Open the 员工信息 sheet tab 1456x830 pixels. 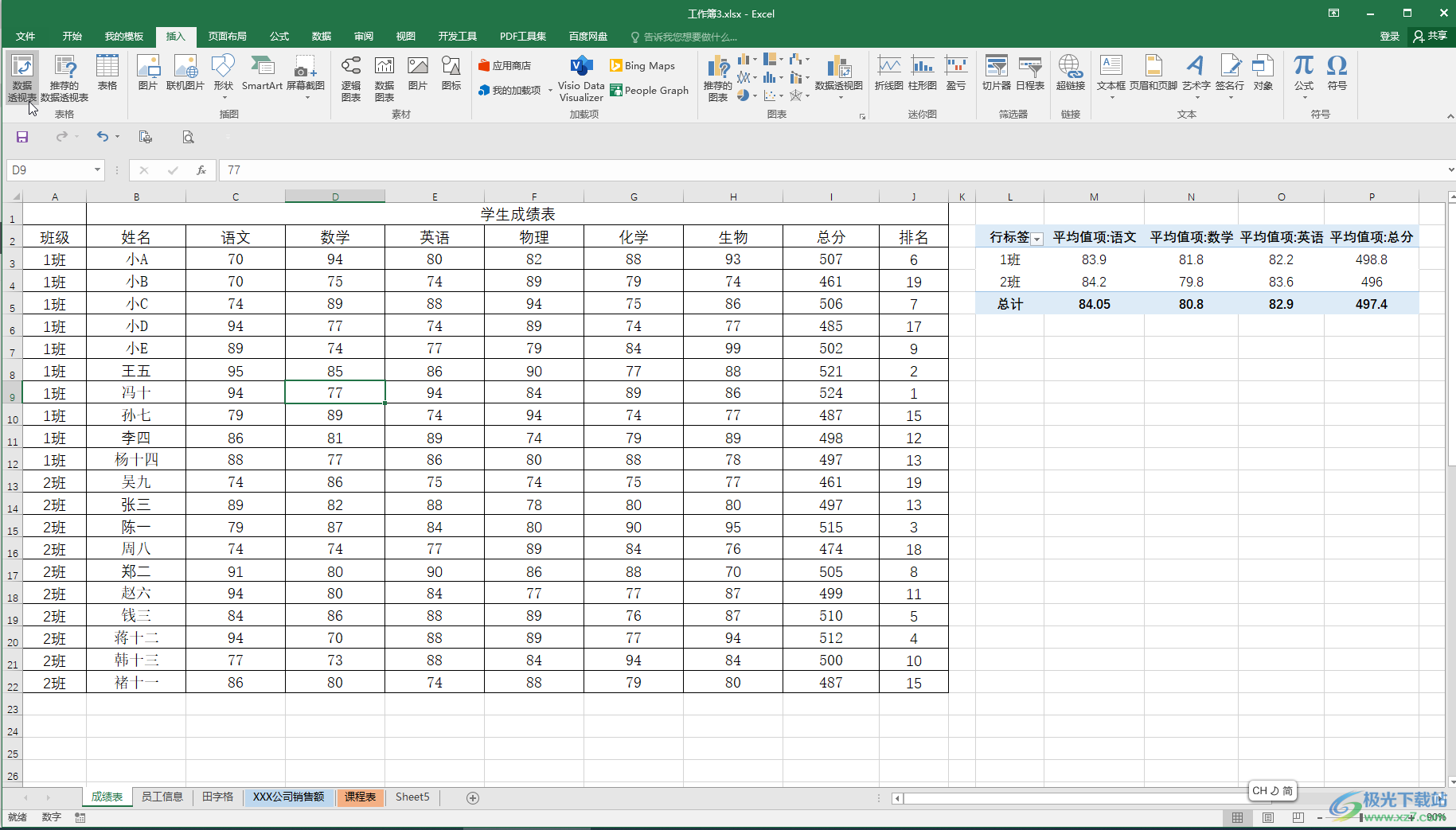click(162, 797)
